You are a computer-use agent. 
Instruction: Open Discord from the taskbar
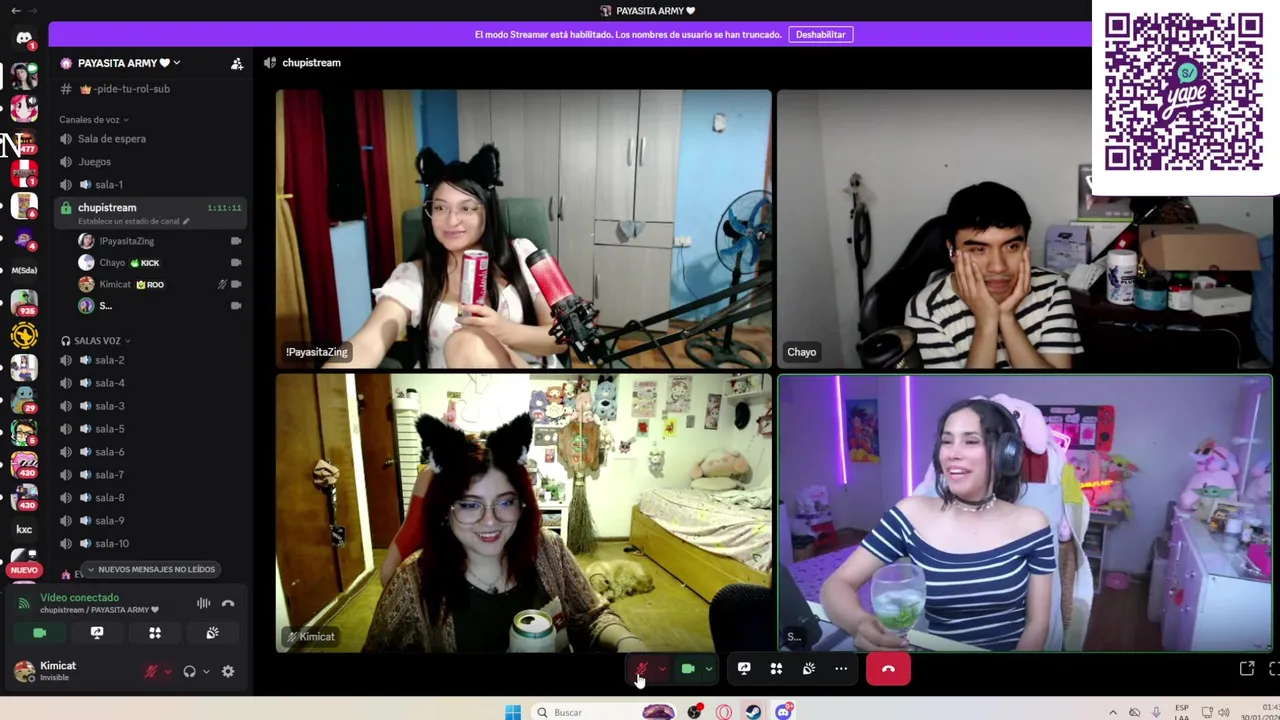[x=784, y=712]
